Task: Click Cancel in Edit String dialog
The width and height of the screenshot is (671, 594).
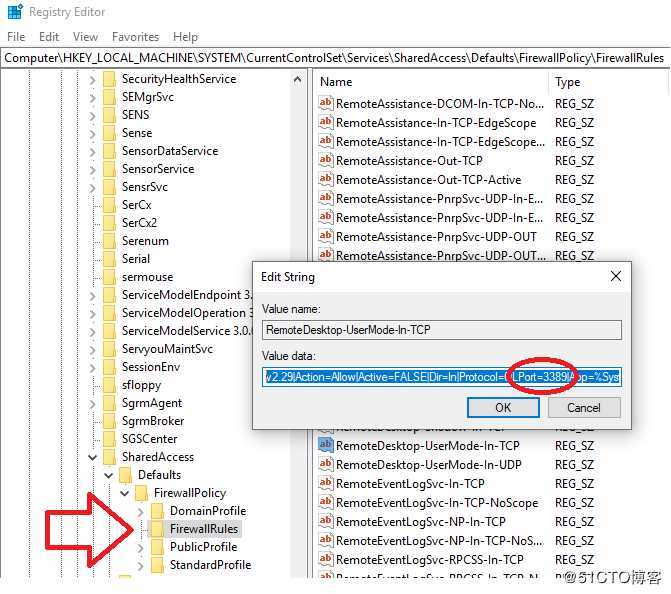Action: point(584,407)
